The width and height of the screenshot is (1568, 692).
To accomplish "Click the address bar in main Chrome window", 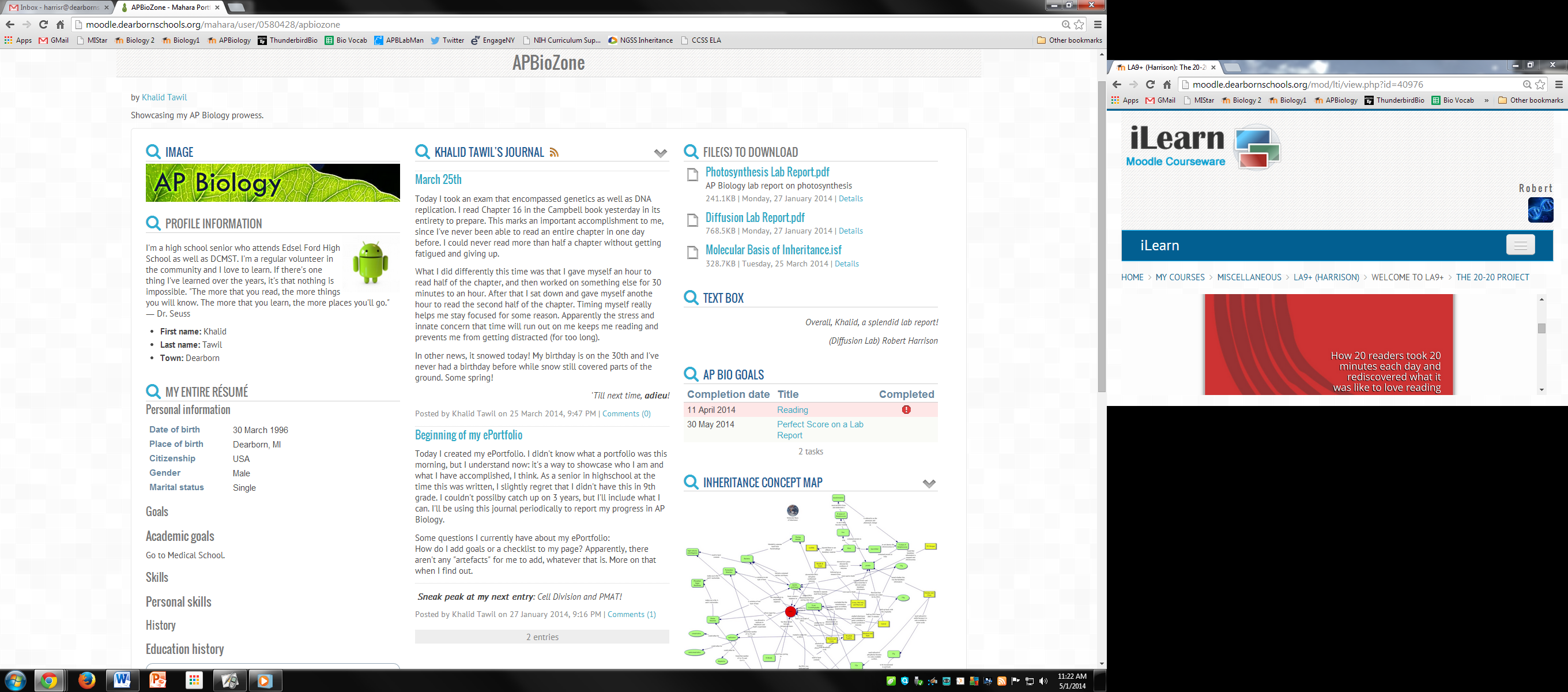I will click(566, 24).
